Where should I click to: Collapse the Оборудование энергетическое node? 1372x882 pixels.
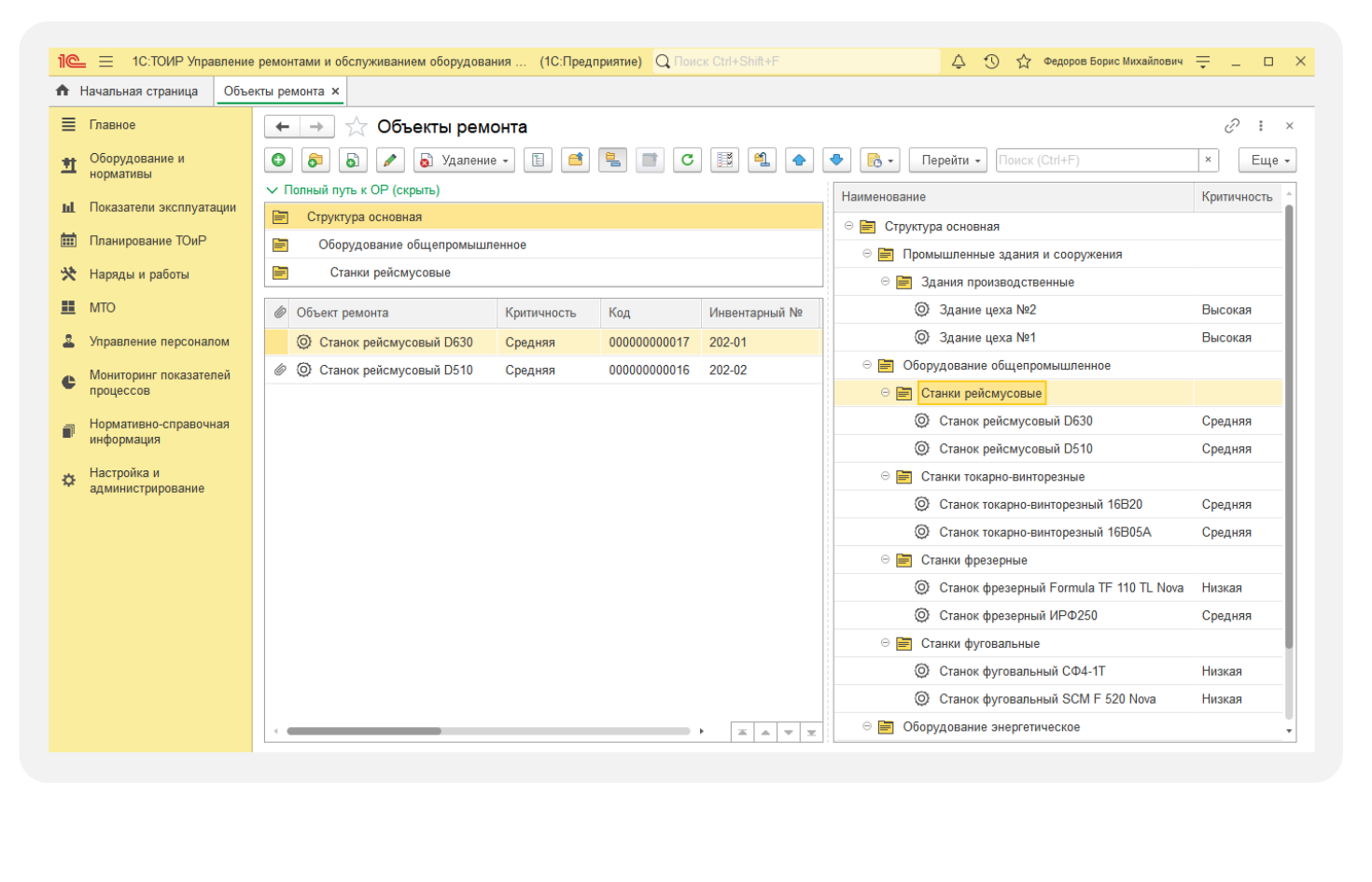pyautogui.click(x=867, y=727)
